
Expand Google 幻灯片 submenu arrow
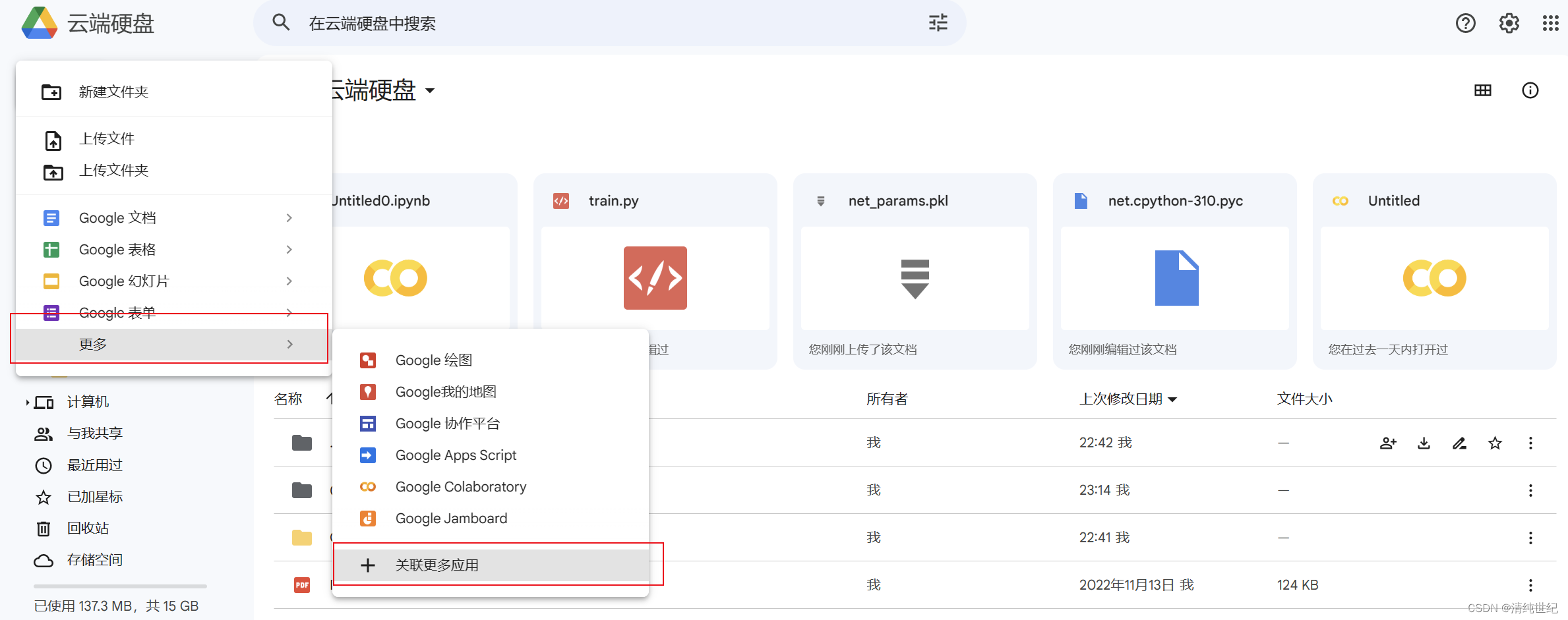289,281
